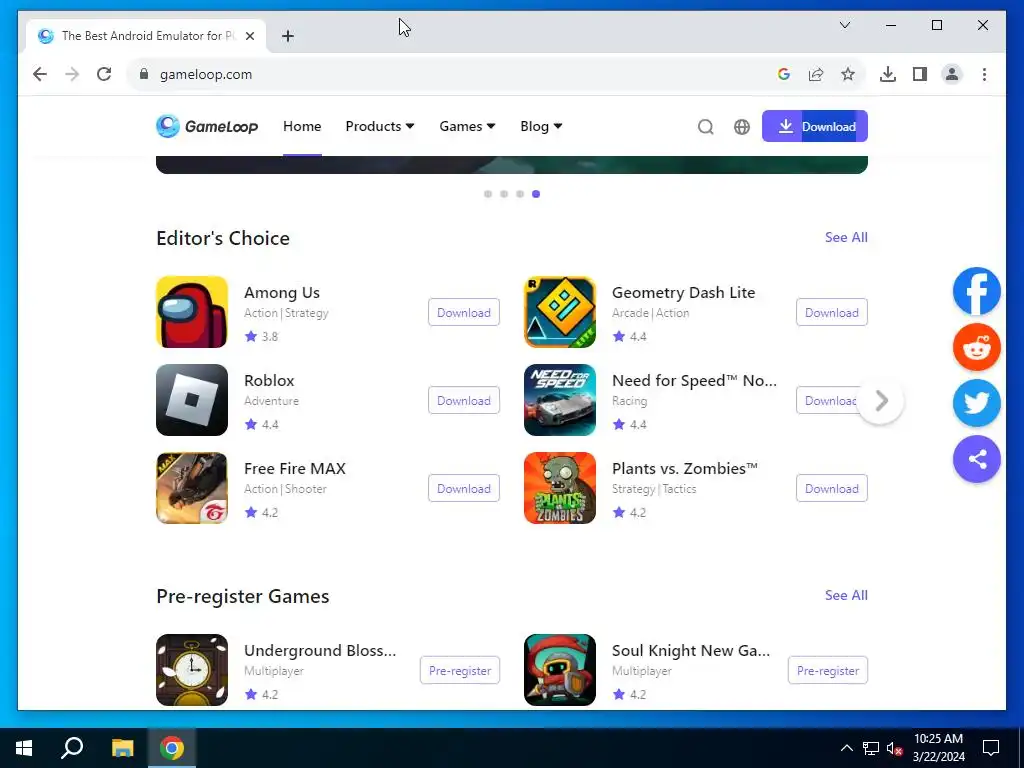View site security lock info
Viewport: 1024px width, 768px height.
tap(144, 74)
